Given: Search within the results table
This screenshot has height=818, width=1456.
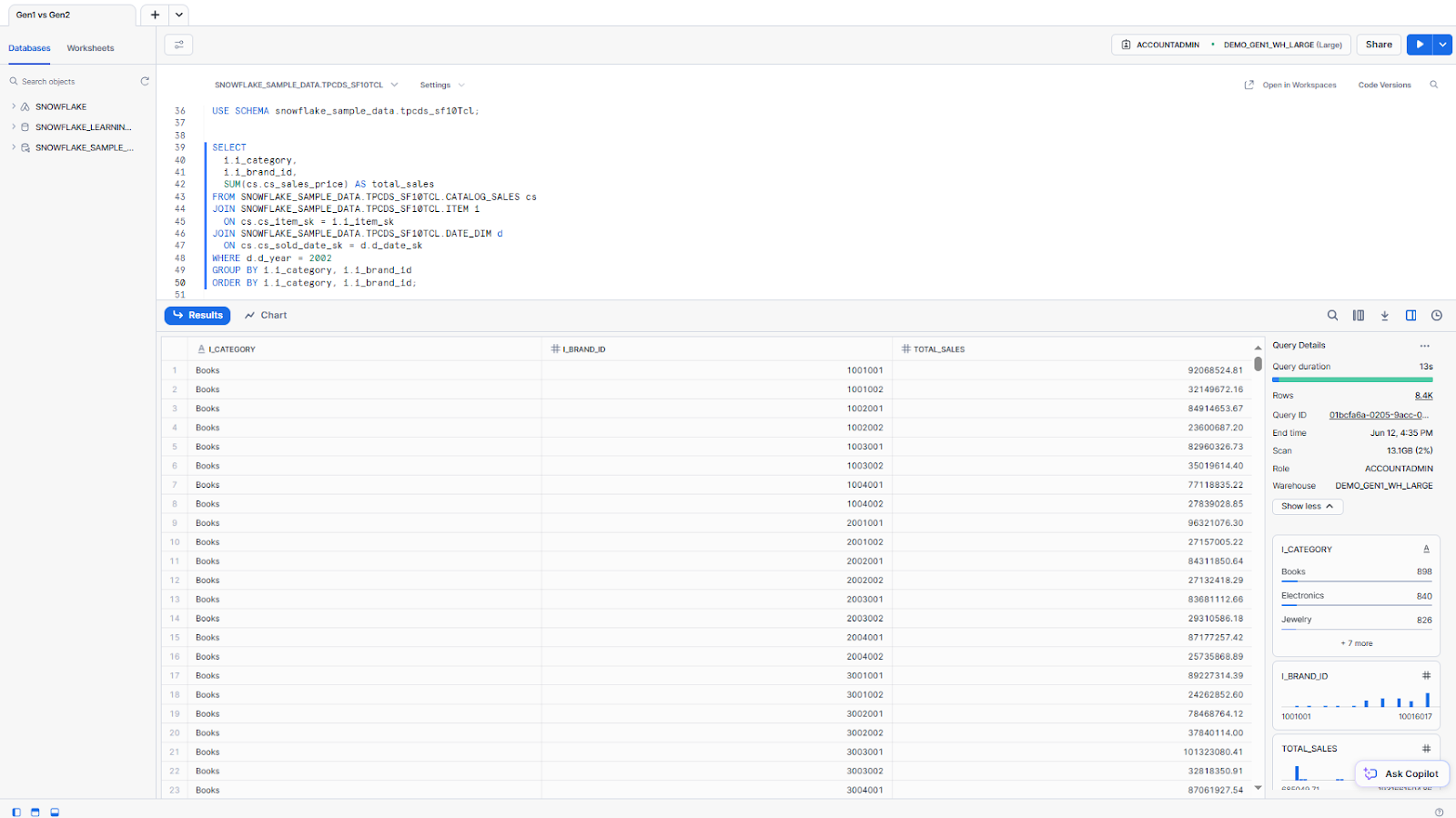Looking at the screenshot, I should point(1332,316).
